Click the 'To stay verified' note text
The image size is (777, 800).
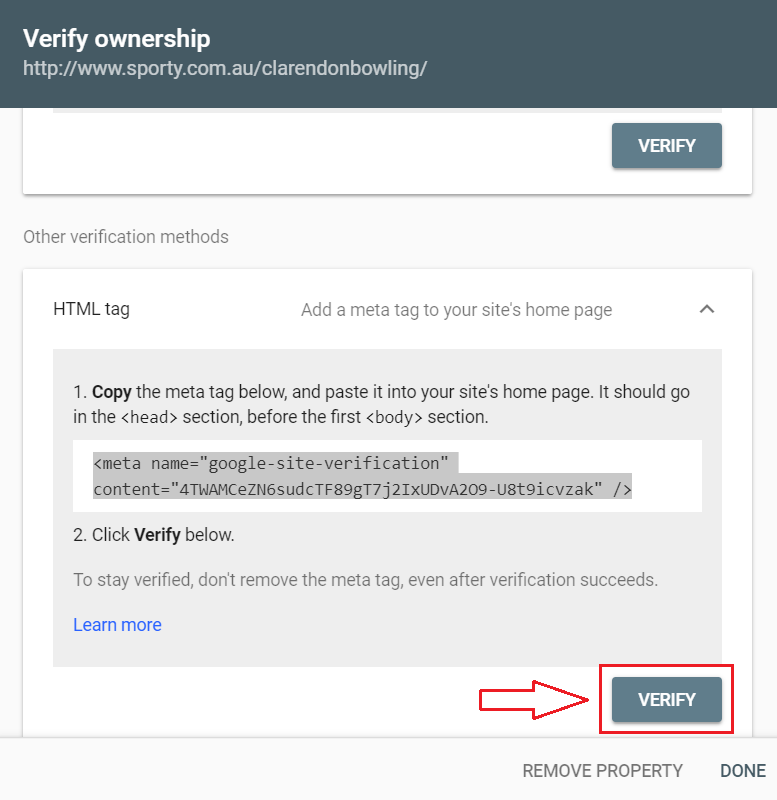366,580
